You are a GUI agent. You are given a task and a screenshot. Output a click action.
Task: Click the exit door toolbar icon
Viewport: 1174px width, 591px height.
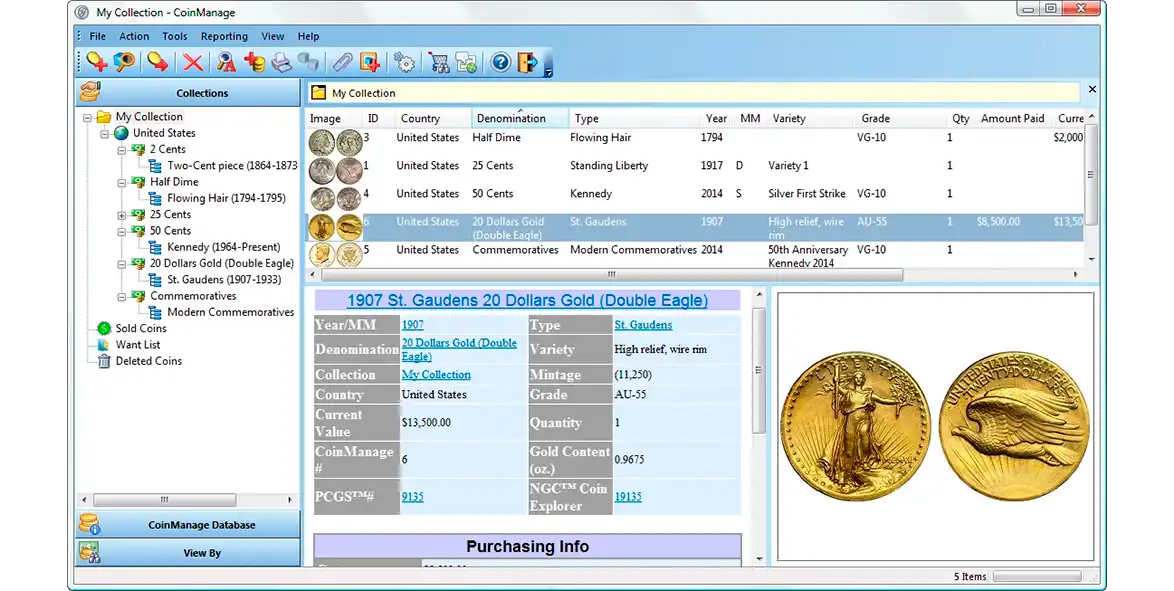coord(527,63)
